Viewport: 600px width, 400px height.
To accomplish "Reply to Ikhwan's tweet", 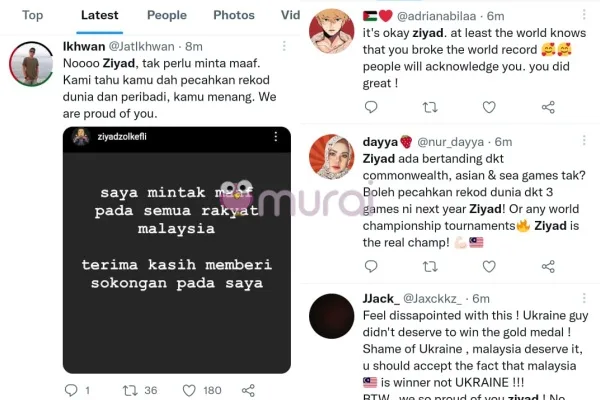I will pyautogui.click(x=71, y=390).
